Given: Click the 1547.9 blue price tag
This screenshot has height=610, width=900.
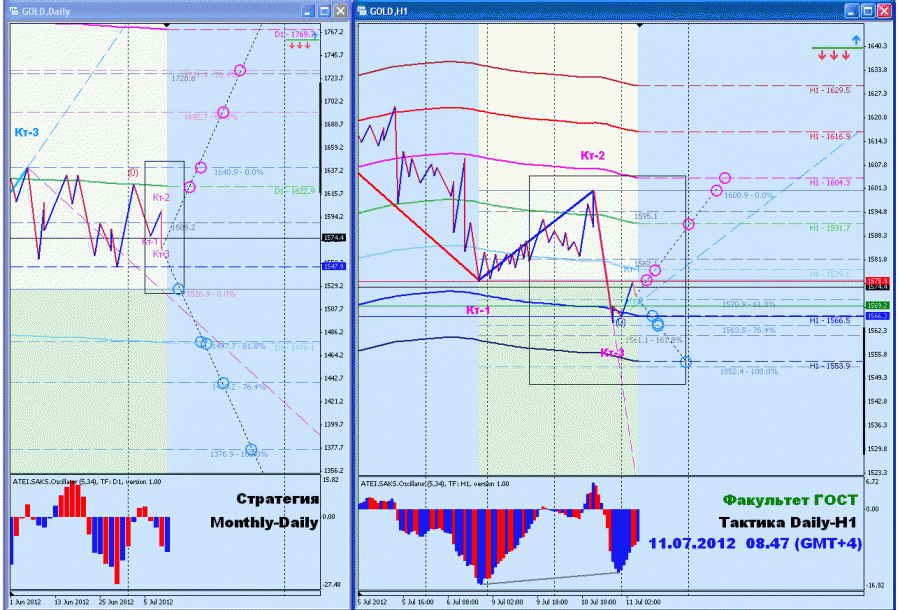Looking at the screenshot, I should [x=333, y=266].
